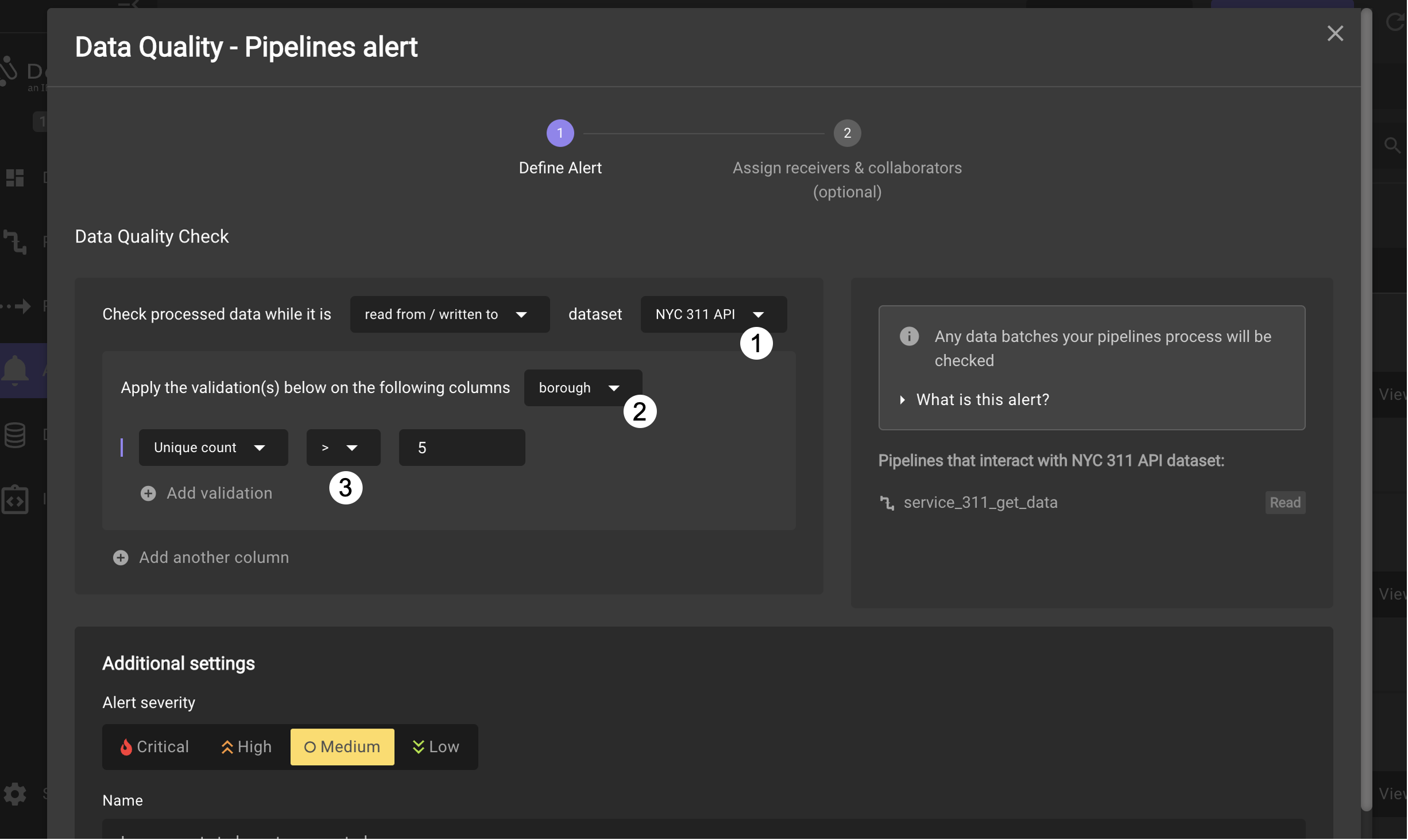Screen dimensions: 1408x840
Task: Select High alert severity
Action: click(247, 747)
